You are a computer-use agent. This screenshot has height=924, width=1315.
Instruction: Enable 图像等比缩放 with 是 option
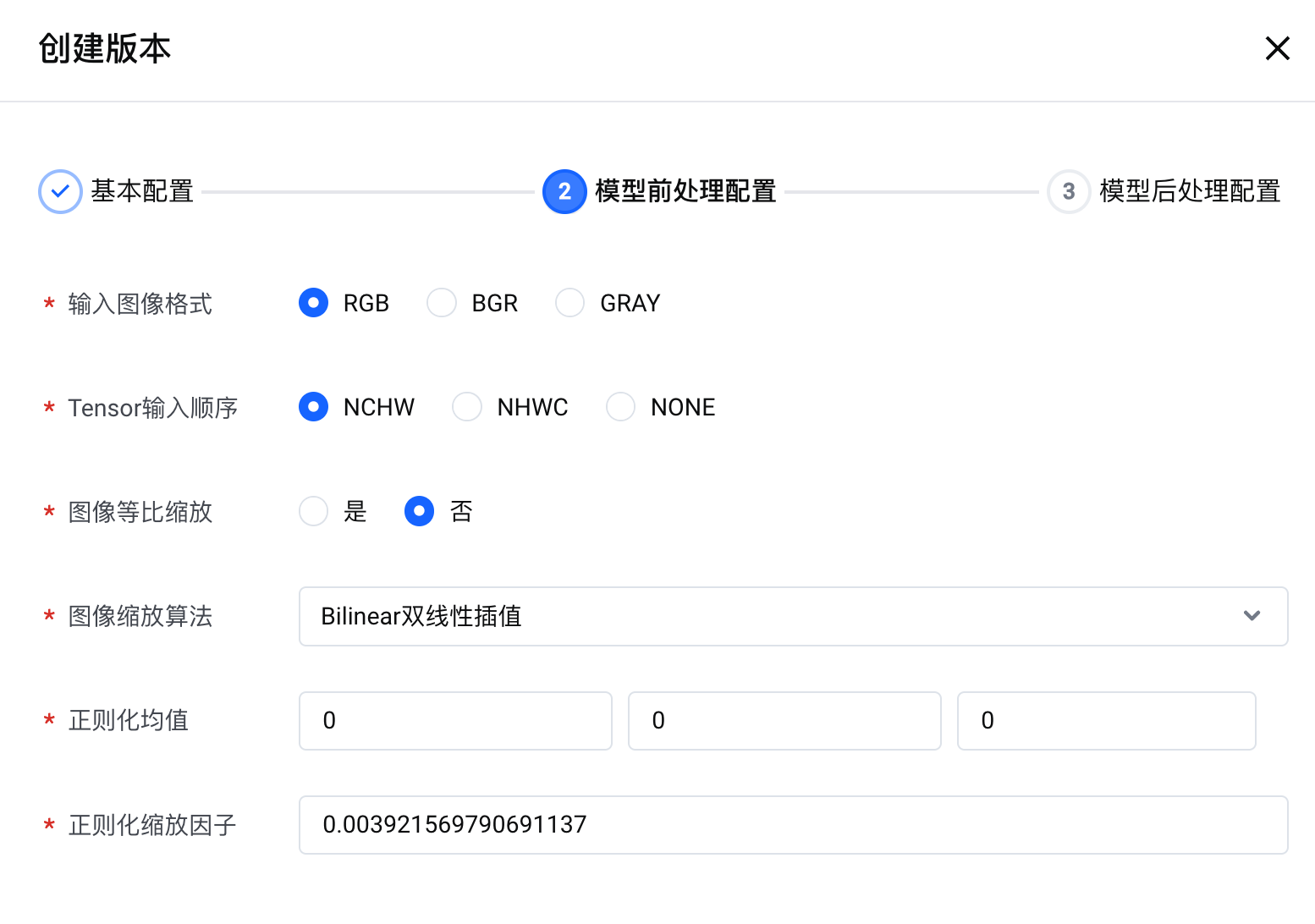tap(314, 511)
